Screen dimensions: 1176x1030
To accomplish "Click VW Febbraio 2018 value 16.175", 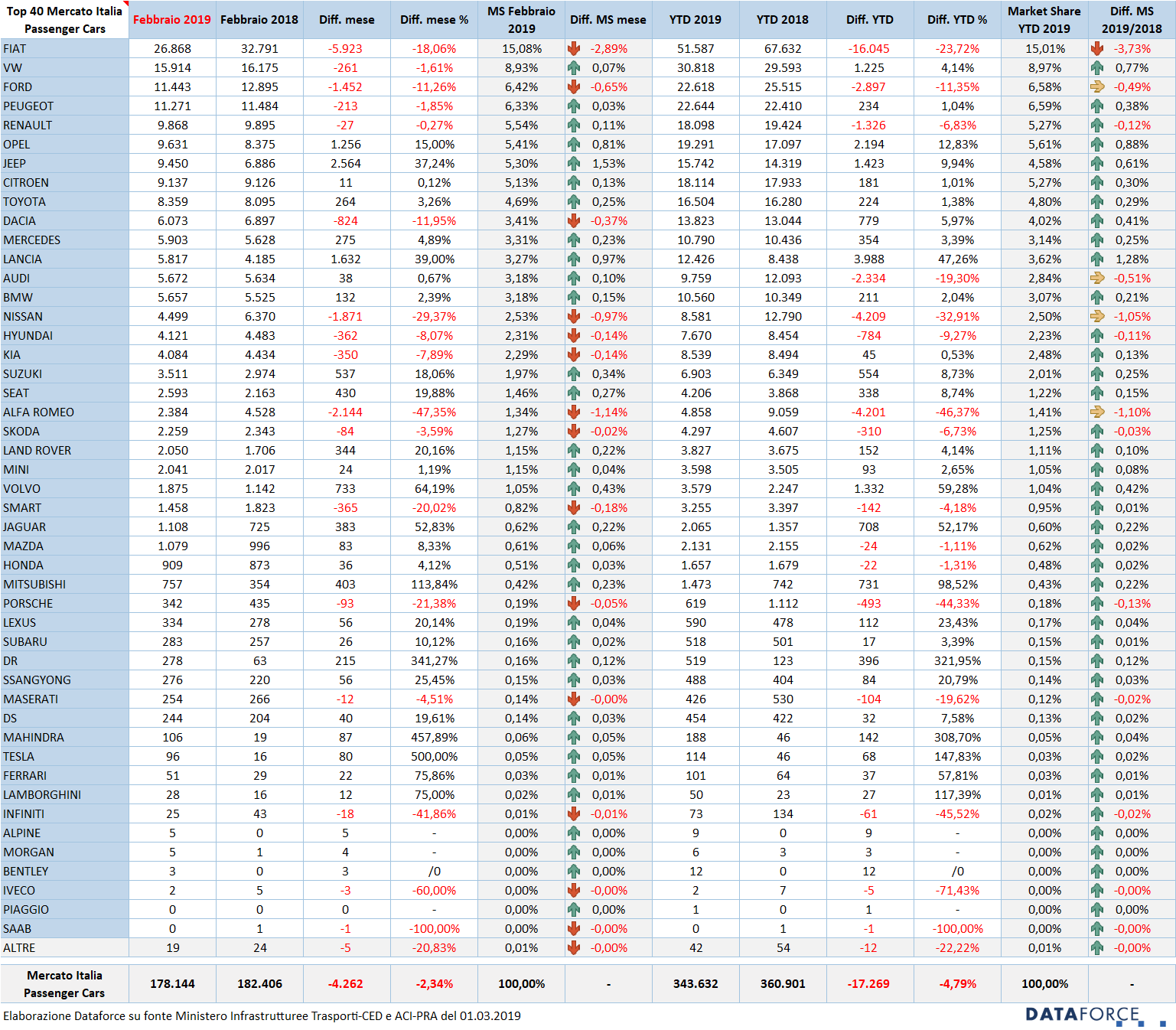I will click(259, 67).
